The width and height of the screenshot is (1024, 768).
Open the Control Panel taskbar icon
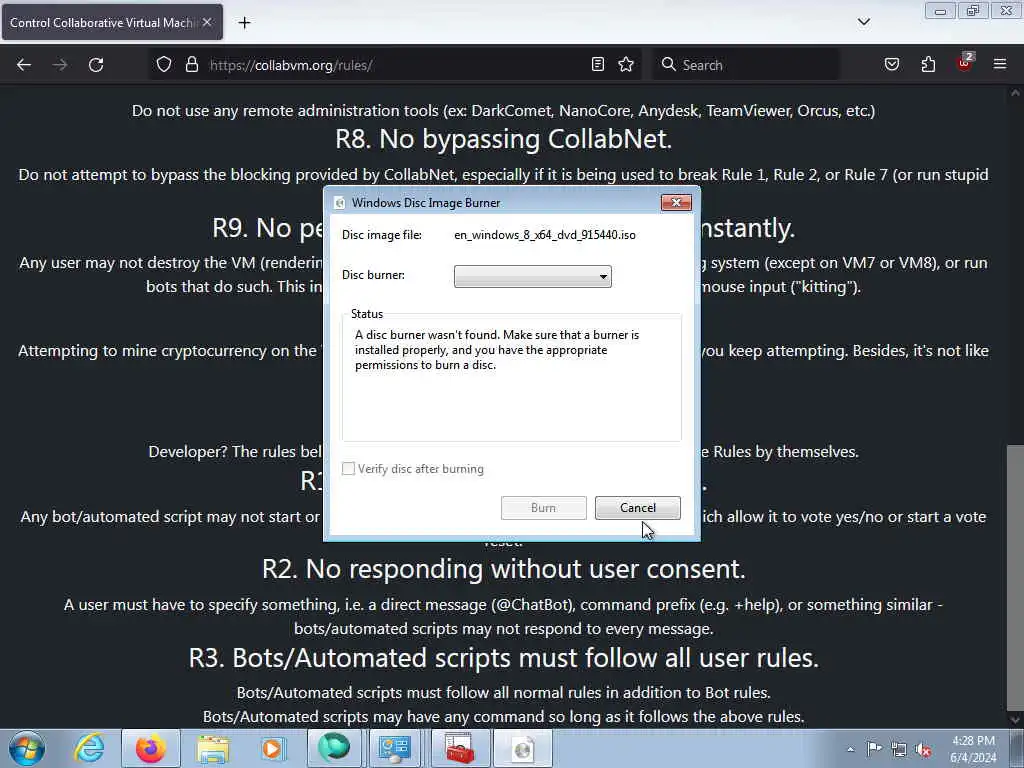394,749
